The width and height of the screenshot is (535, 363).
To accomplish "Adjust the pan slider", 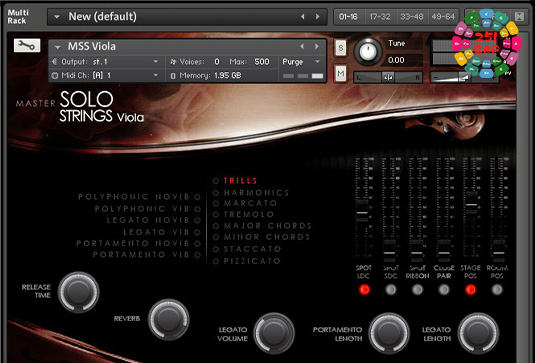I will pos(388,77).
